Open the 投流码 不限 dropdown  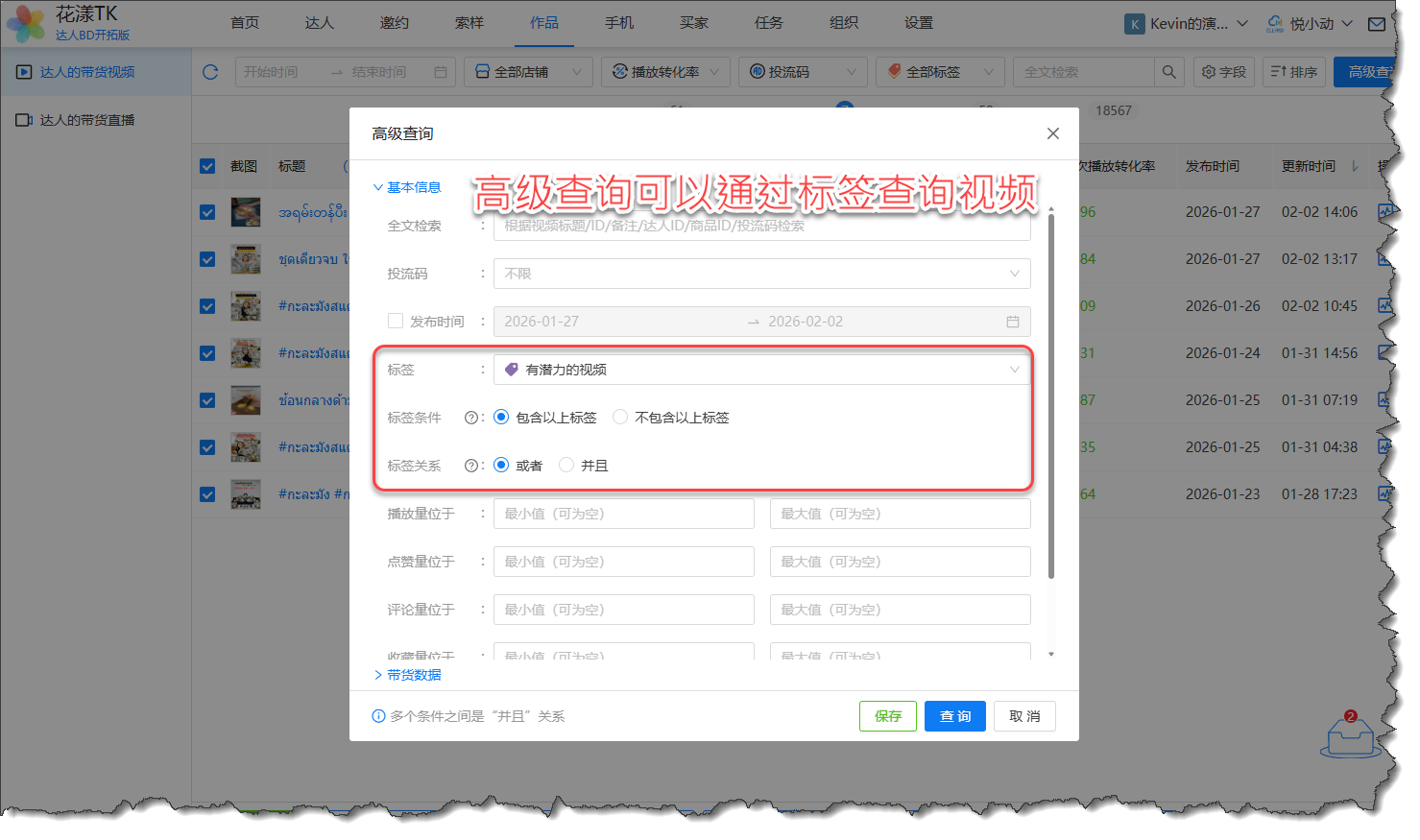(x=761, y=274)
